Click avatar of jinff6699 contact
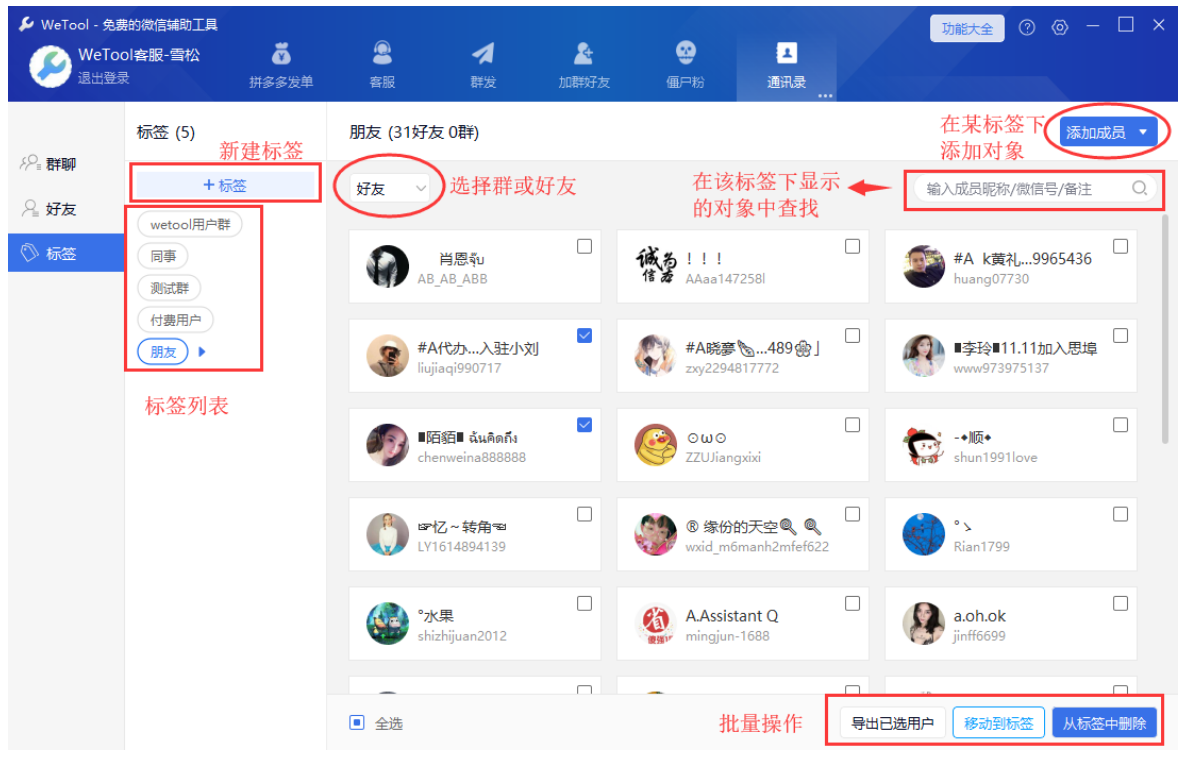Image resolution: width=1203 pixels, height=781 pixels. (x=924, y=623)
